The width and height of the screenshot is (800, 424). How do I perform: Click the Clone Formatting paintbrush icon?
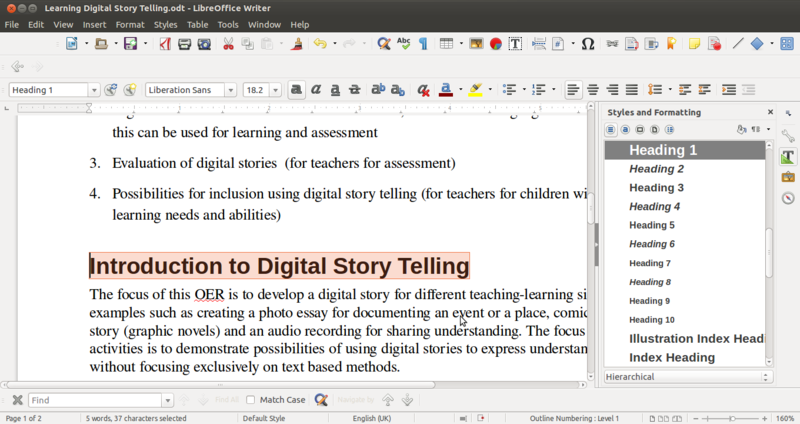coord(296,44)
